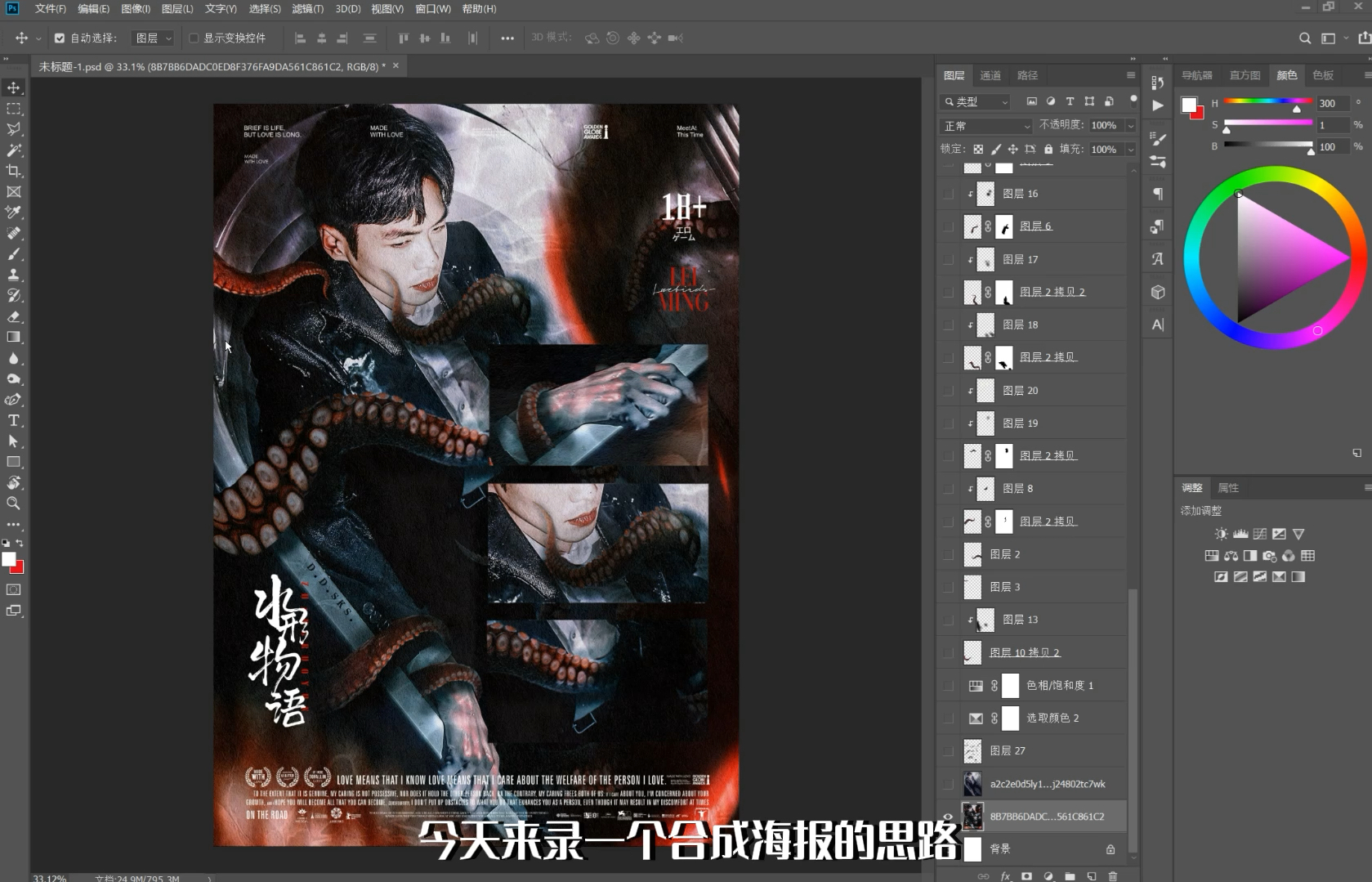1372x882 pixels.
Task: Select the Clone Stamp tool
Action: coord(14,275)
